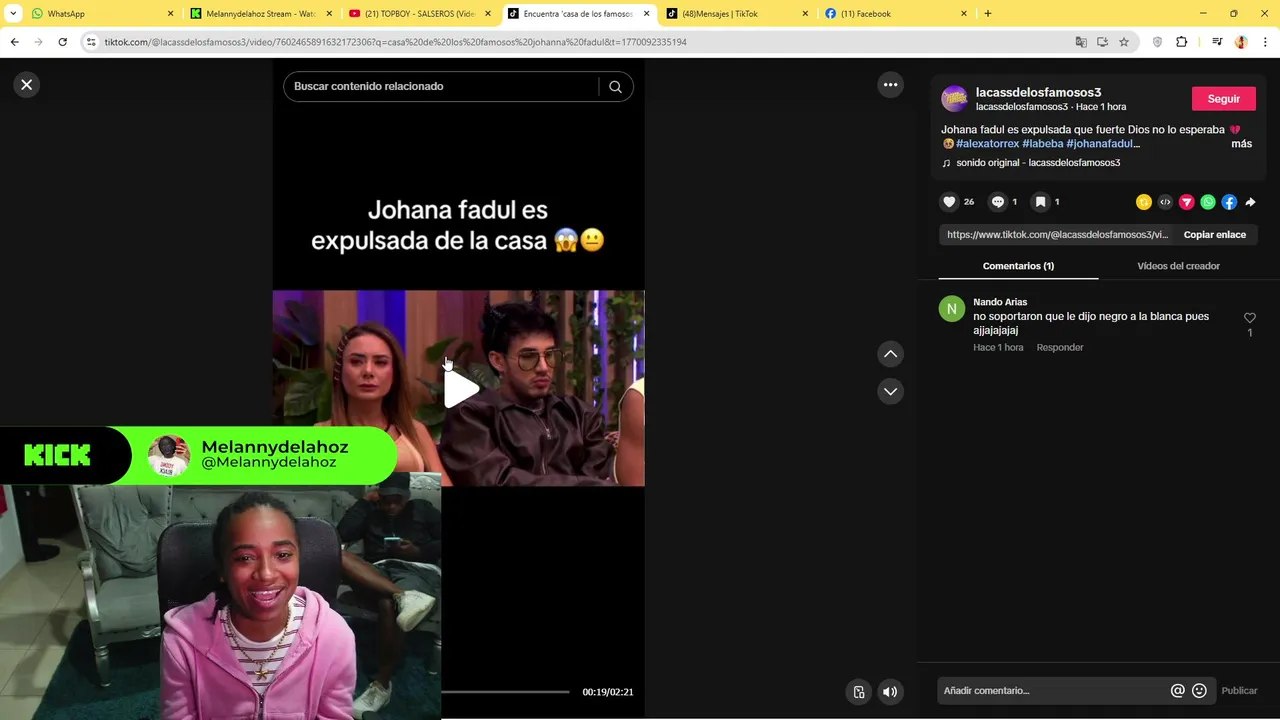Seek in the video progress bar
This screenshot has width=1280, height=720.
tap(505, 692)
